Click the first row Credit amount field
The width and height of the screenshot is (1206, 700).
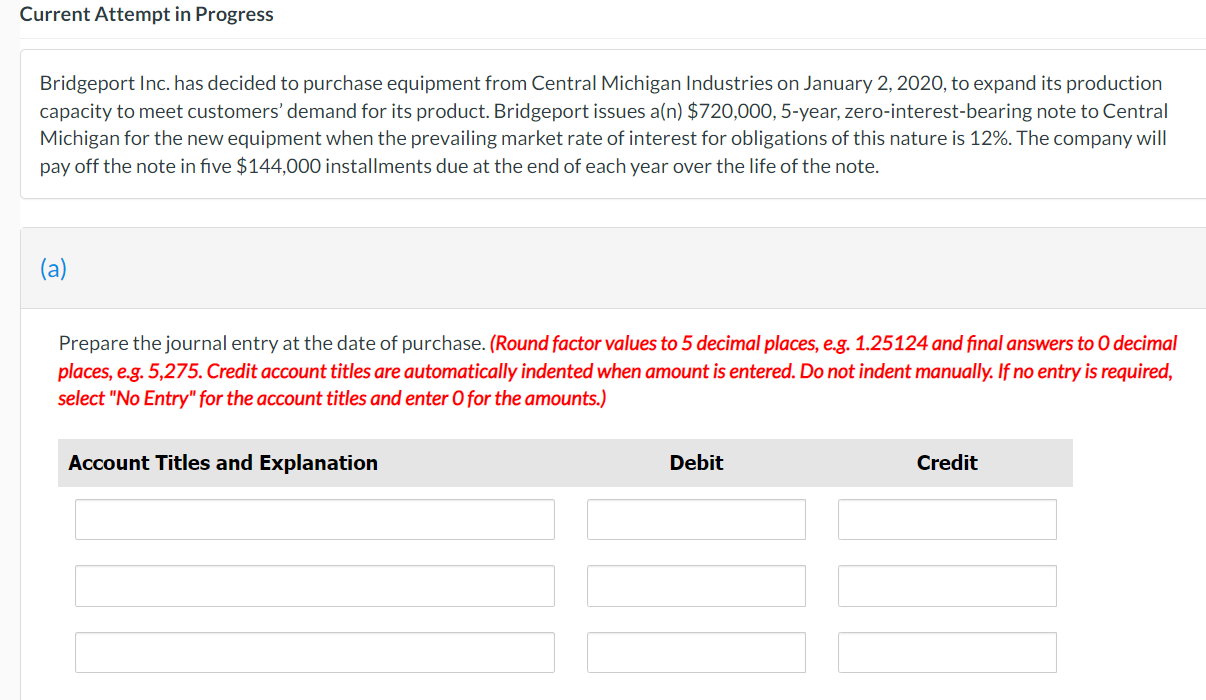click(947, 519)
